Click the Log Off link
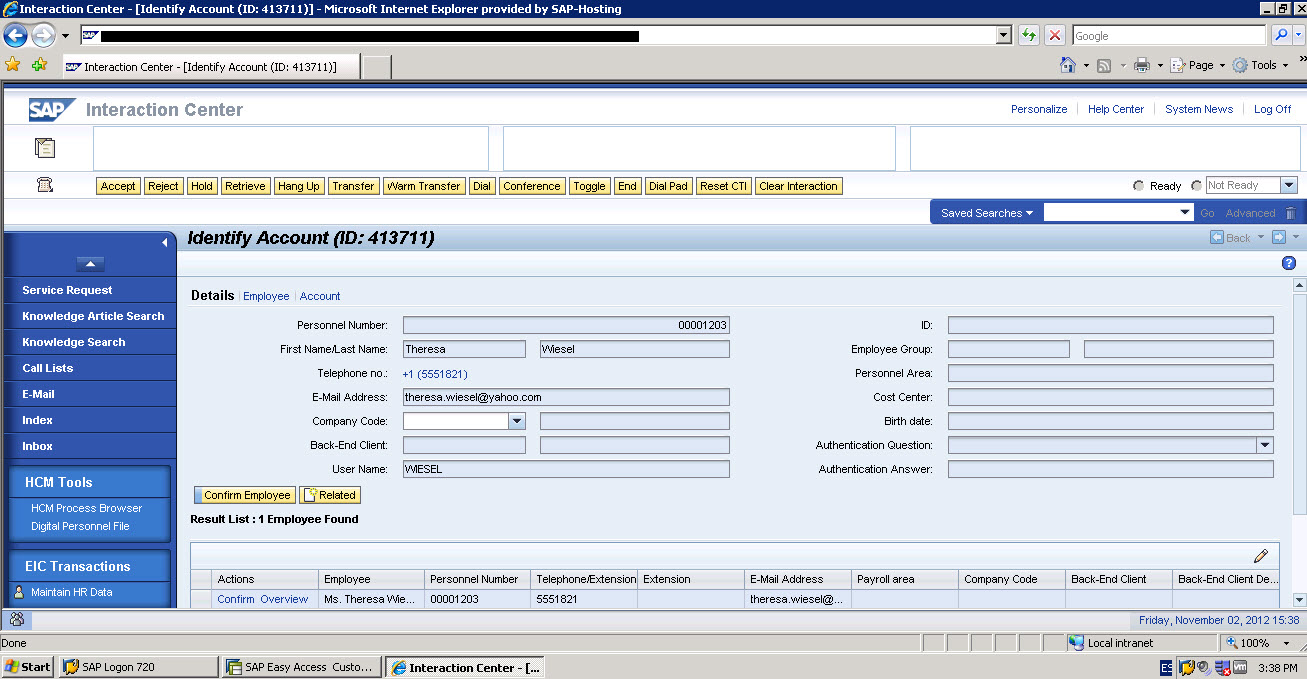 click(x=1272, y=109)
